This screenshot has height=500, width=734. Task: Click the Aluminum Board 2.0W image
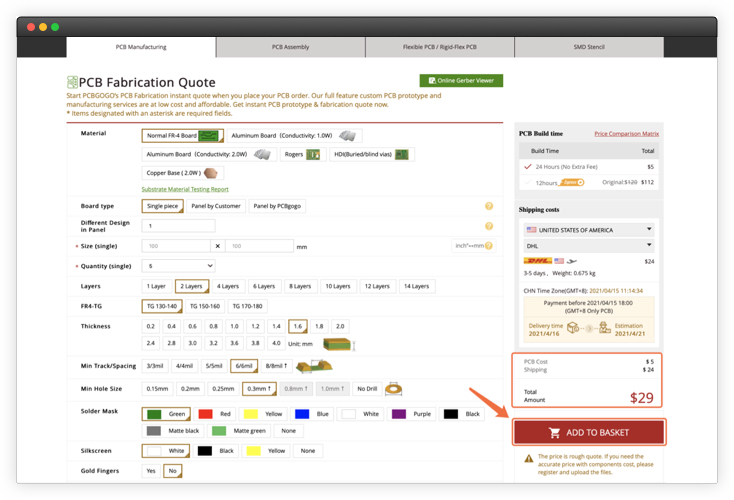coord(262,154)
